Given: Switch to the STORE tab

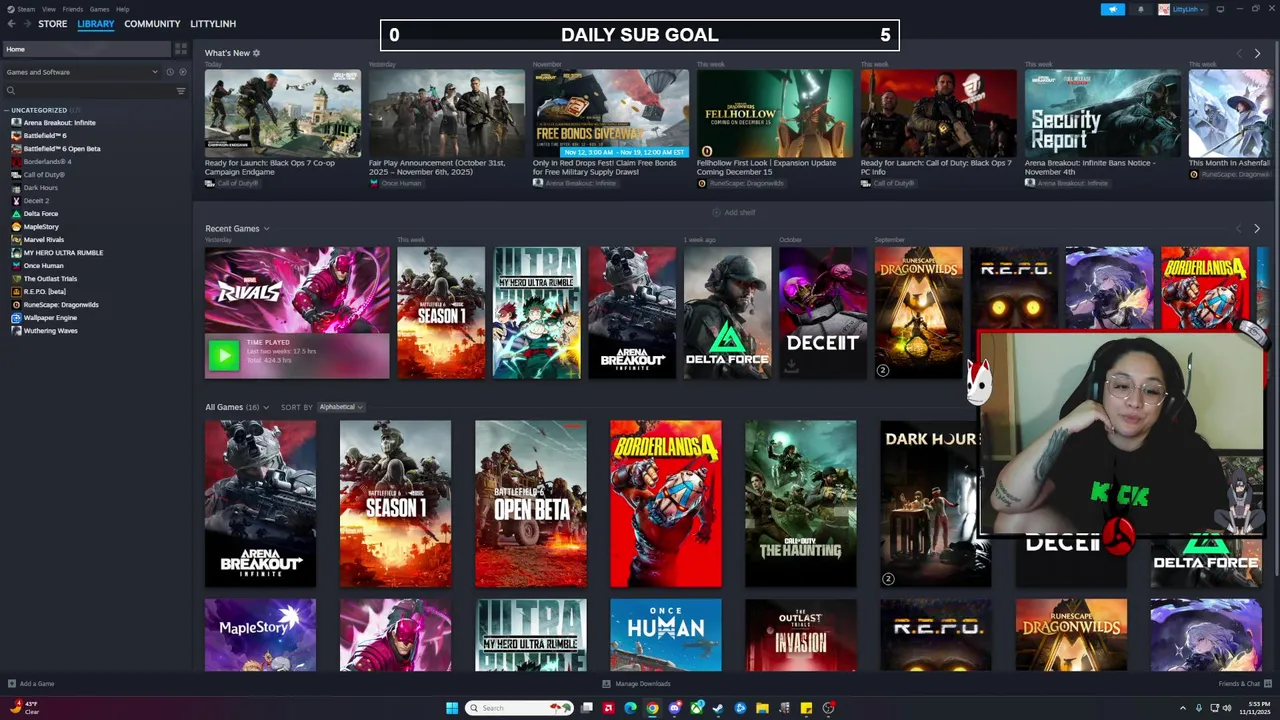Looking at the screenshot, I should coord(52,24).
